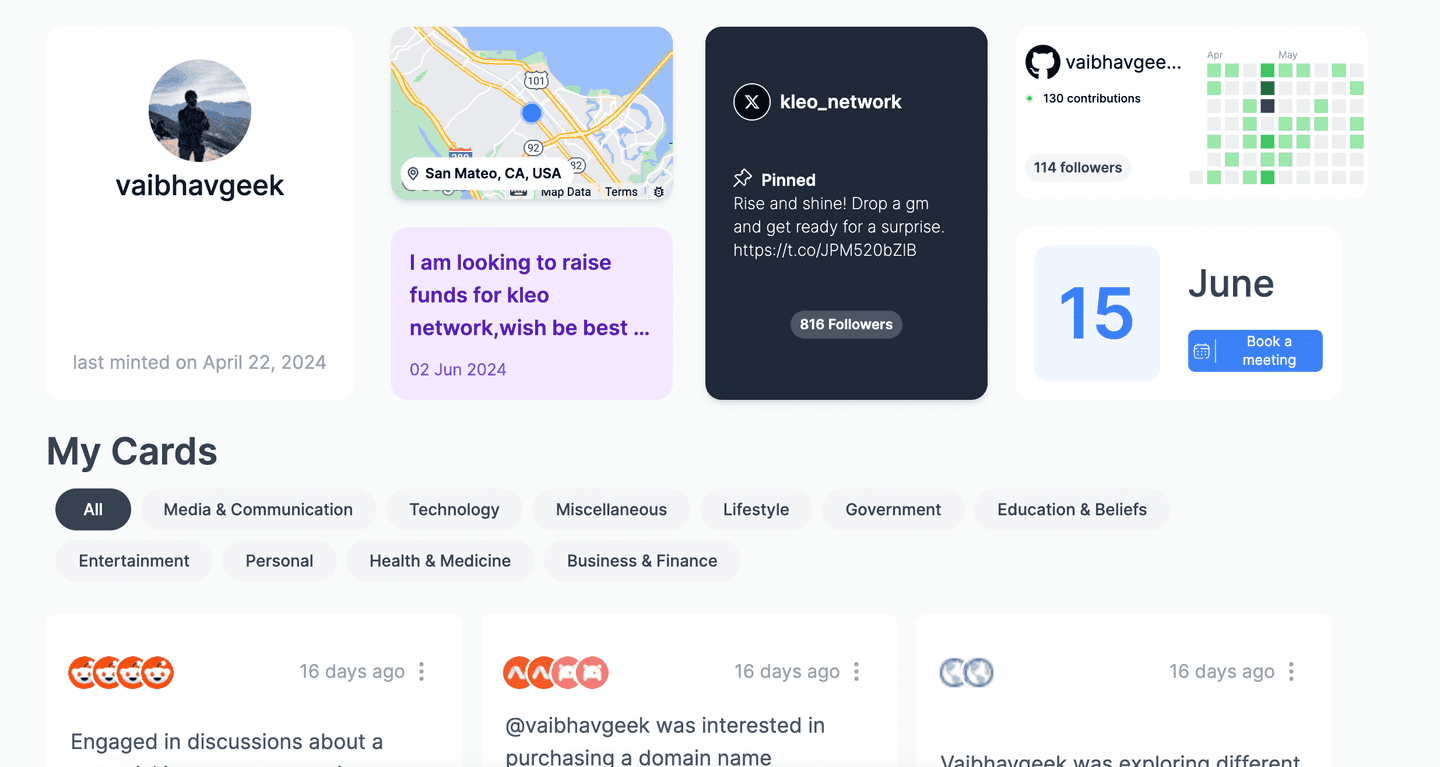The image size is (1440, 767).
Task: Select the Government category
Action: [893, 509]
